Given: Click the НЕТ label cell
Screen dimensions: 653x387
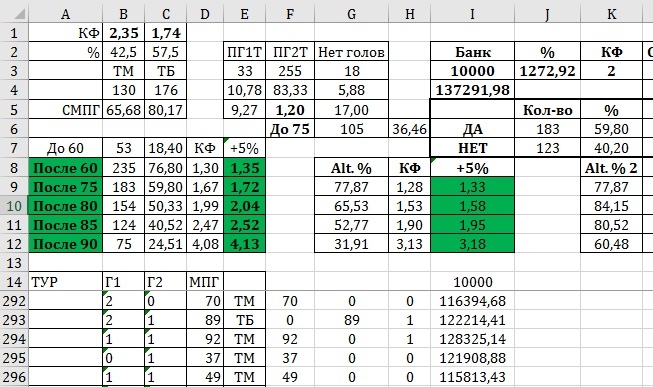Looking at the screenshot, I should [x=472, y=148].
